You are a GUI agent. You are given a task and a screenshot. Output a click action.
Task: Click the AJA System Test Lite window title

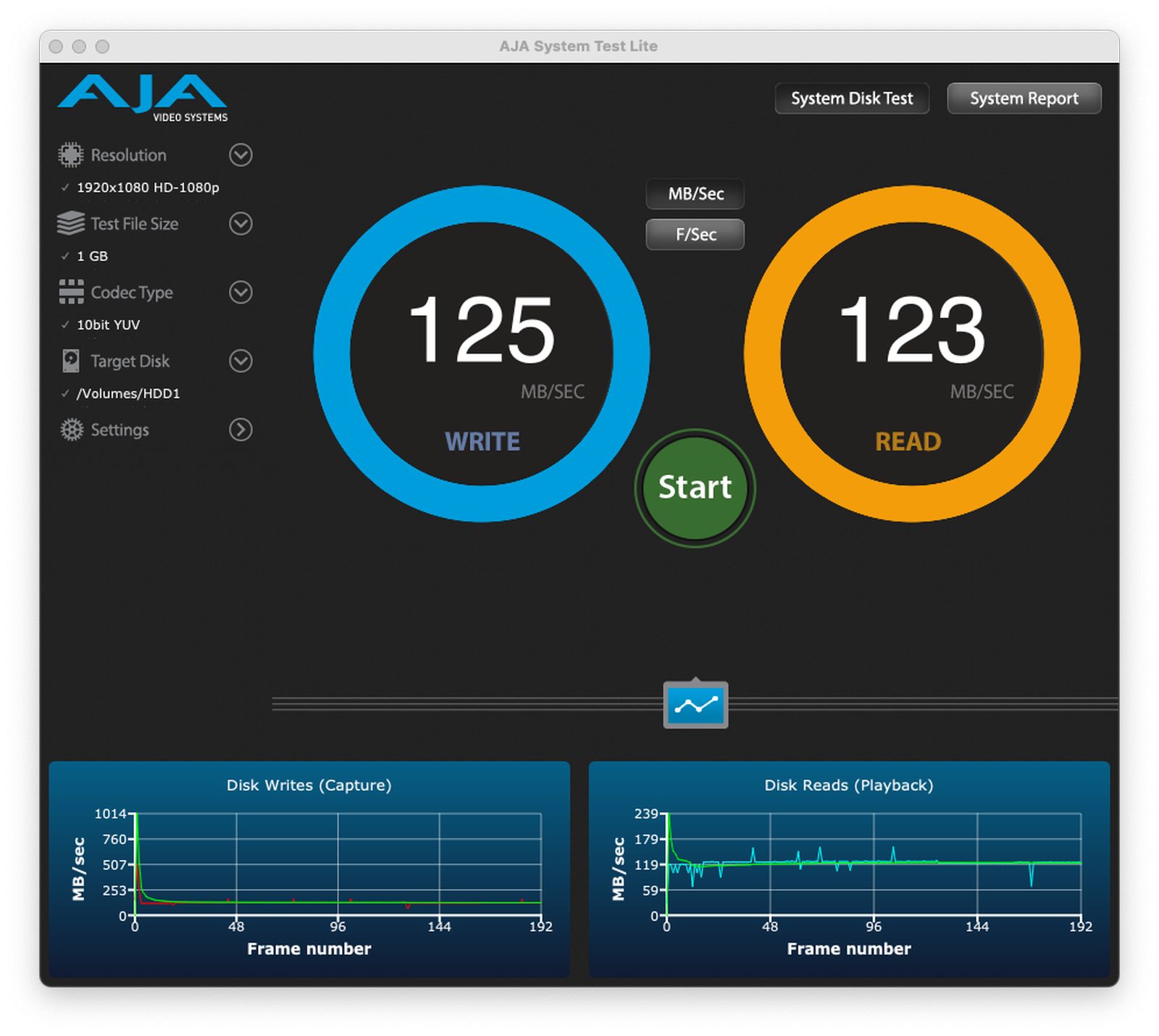pos(578,46)
